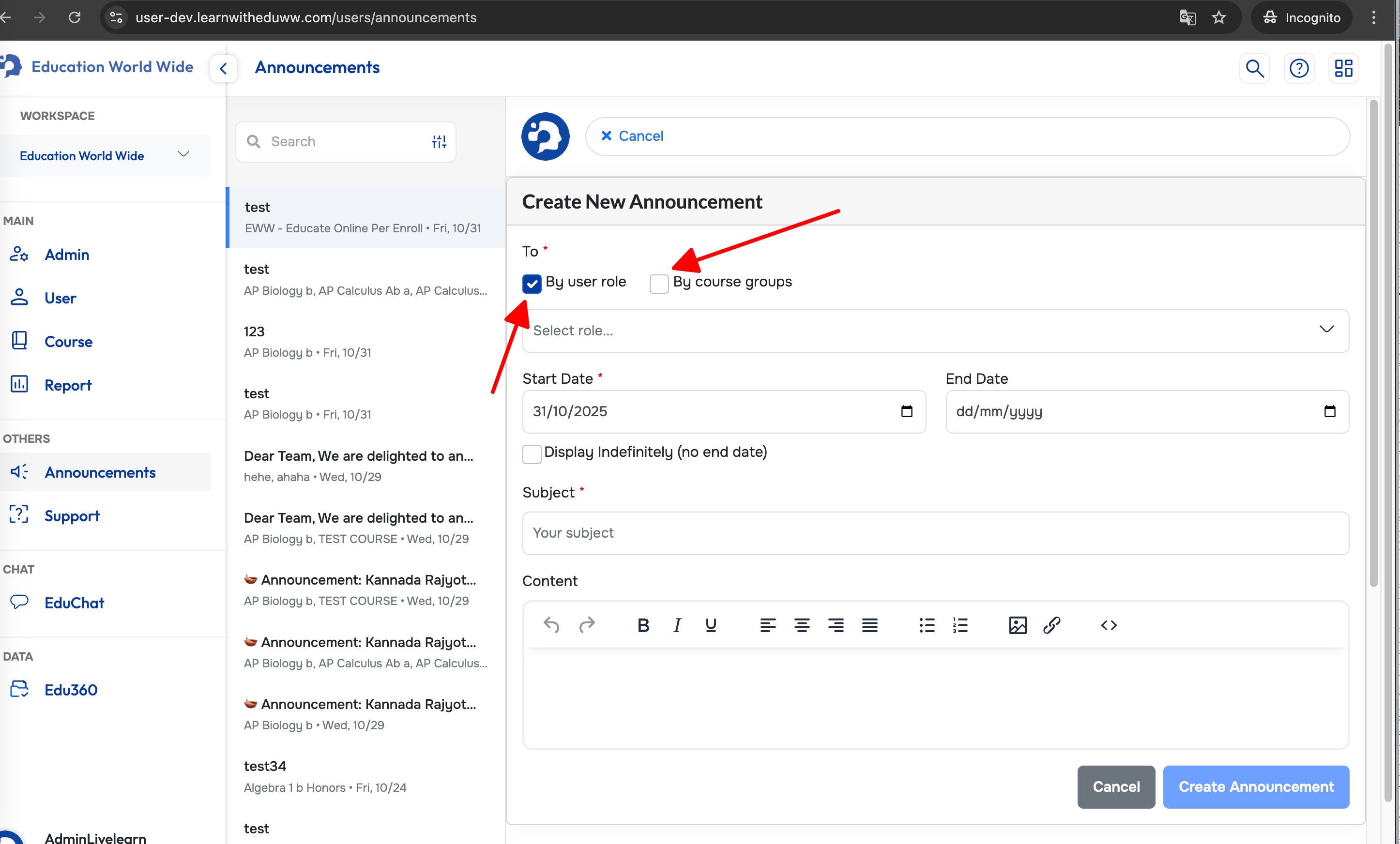Check Display Indefinitely (no end date)
Viewport: 1400px width, 844px height.
pyautogui.click(x=532, y=453)
